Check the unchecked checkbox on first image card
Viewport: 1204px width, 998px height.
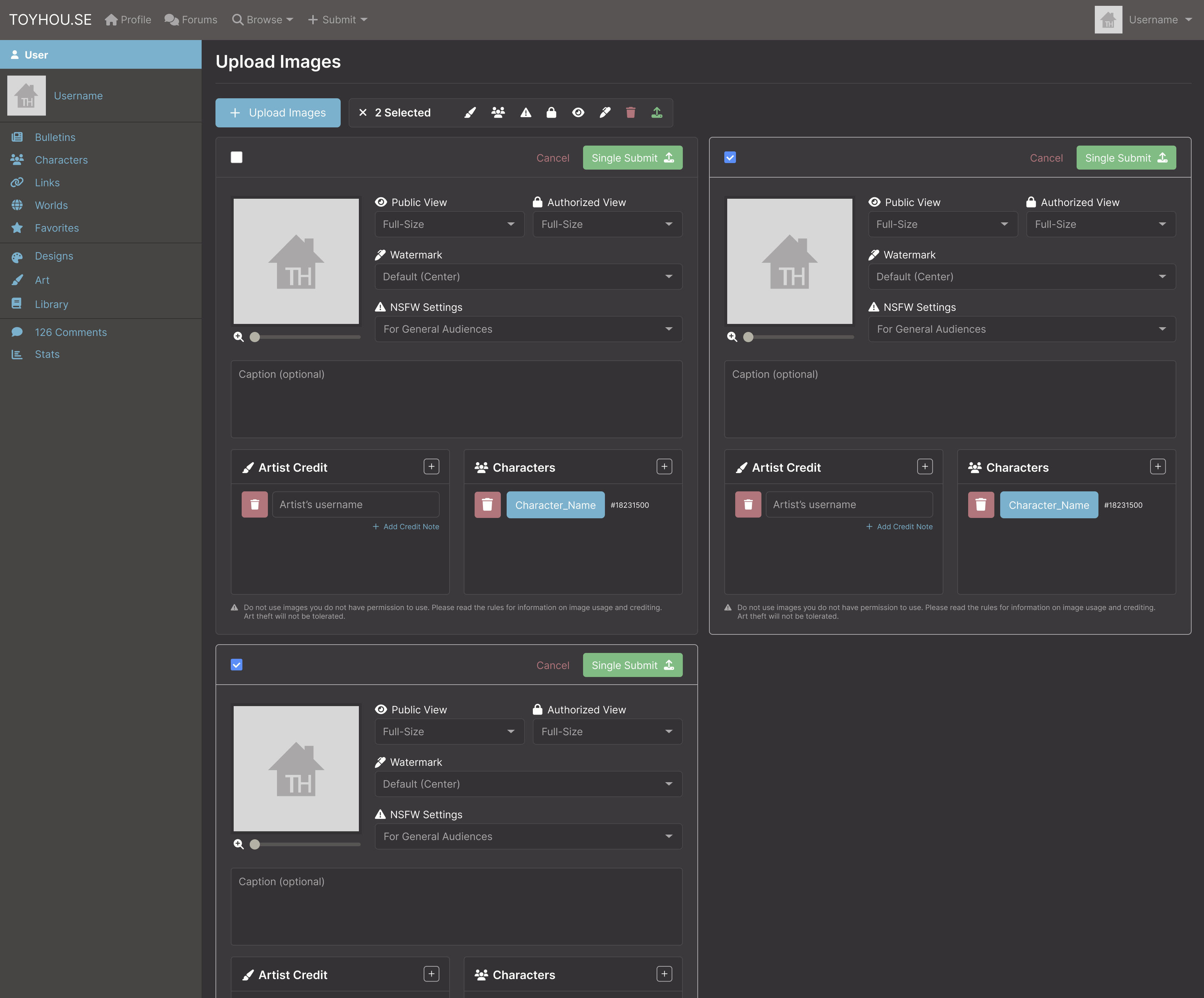236,158
